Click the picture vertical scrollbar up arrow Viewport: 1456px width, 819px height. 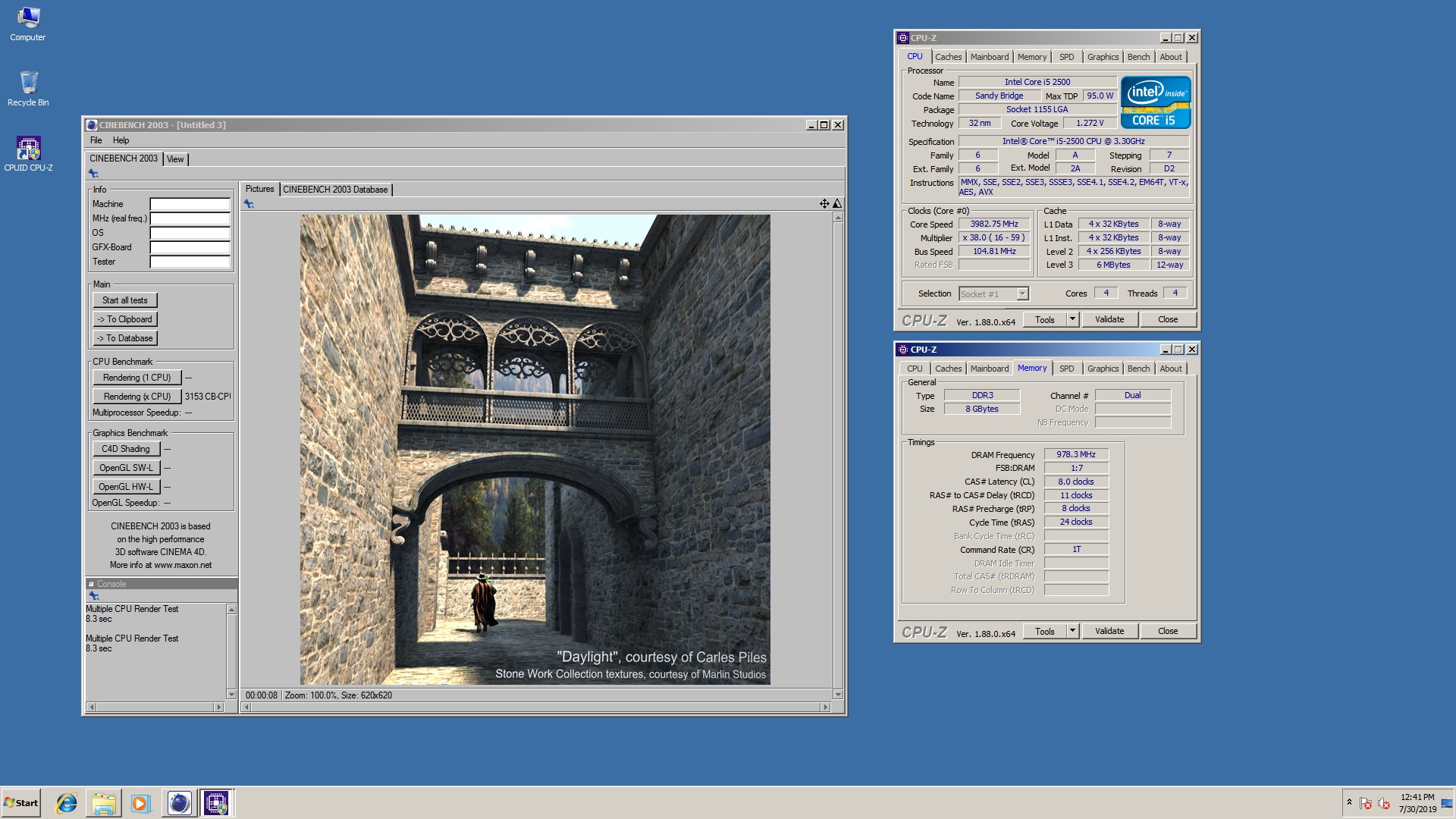click(x=838, y=218)
